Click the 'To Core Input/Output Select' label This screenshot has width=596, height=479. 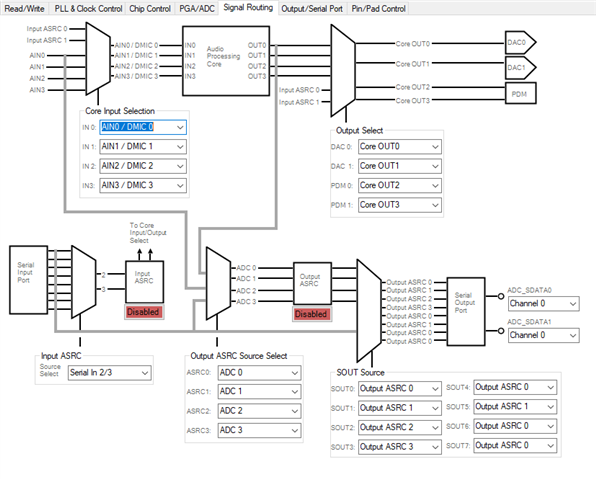(x=148, y=233)
